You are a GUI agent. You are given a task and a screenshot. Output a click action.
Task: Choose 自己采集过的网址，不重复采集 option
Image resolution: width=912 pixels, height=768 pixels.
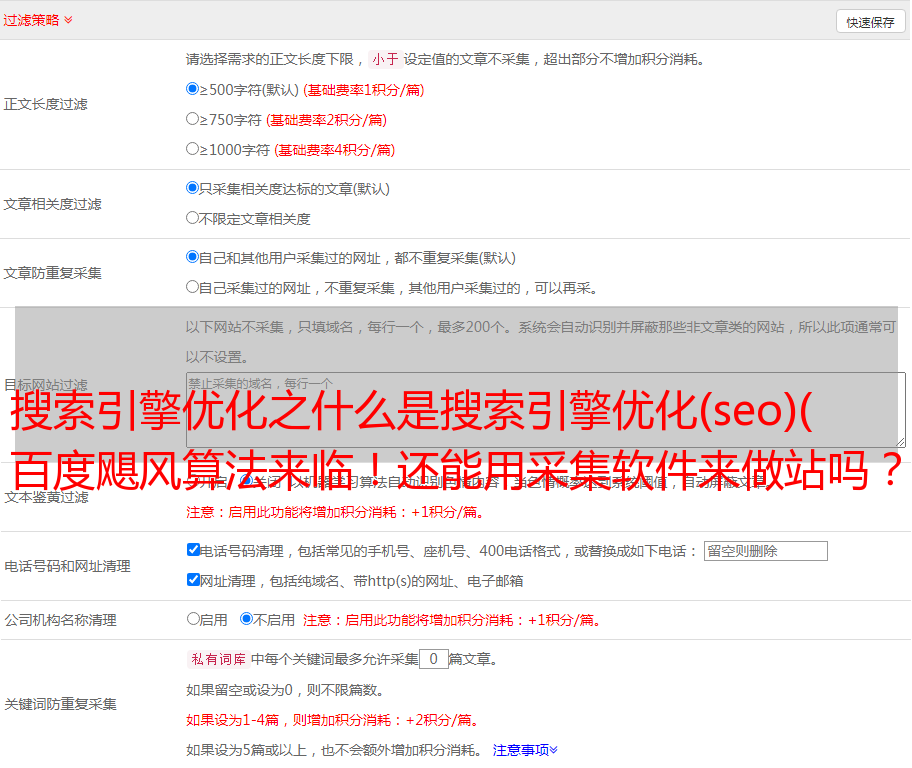(192, 287)
